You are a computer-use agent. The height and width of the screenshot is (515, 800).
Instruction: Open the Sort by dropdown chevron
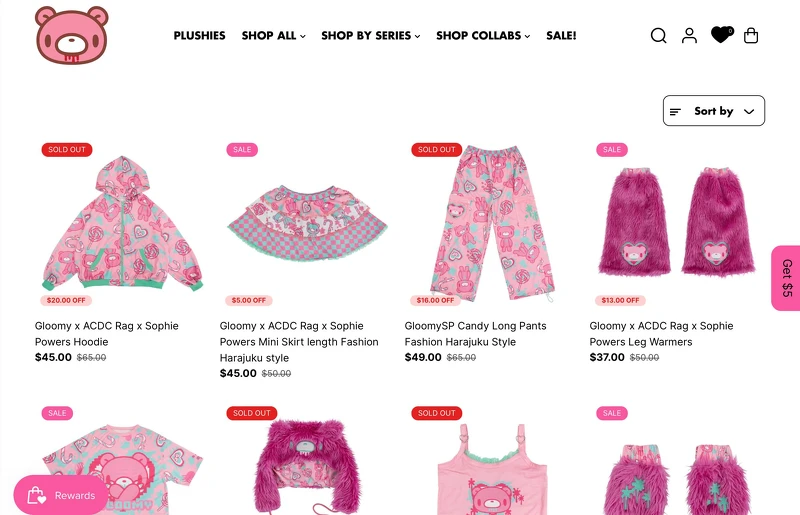[749, 111]
